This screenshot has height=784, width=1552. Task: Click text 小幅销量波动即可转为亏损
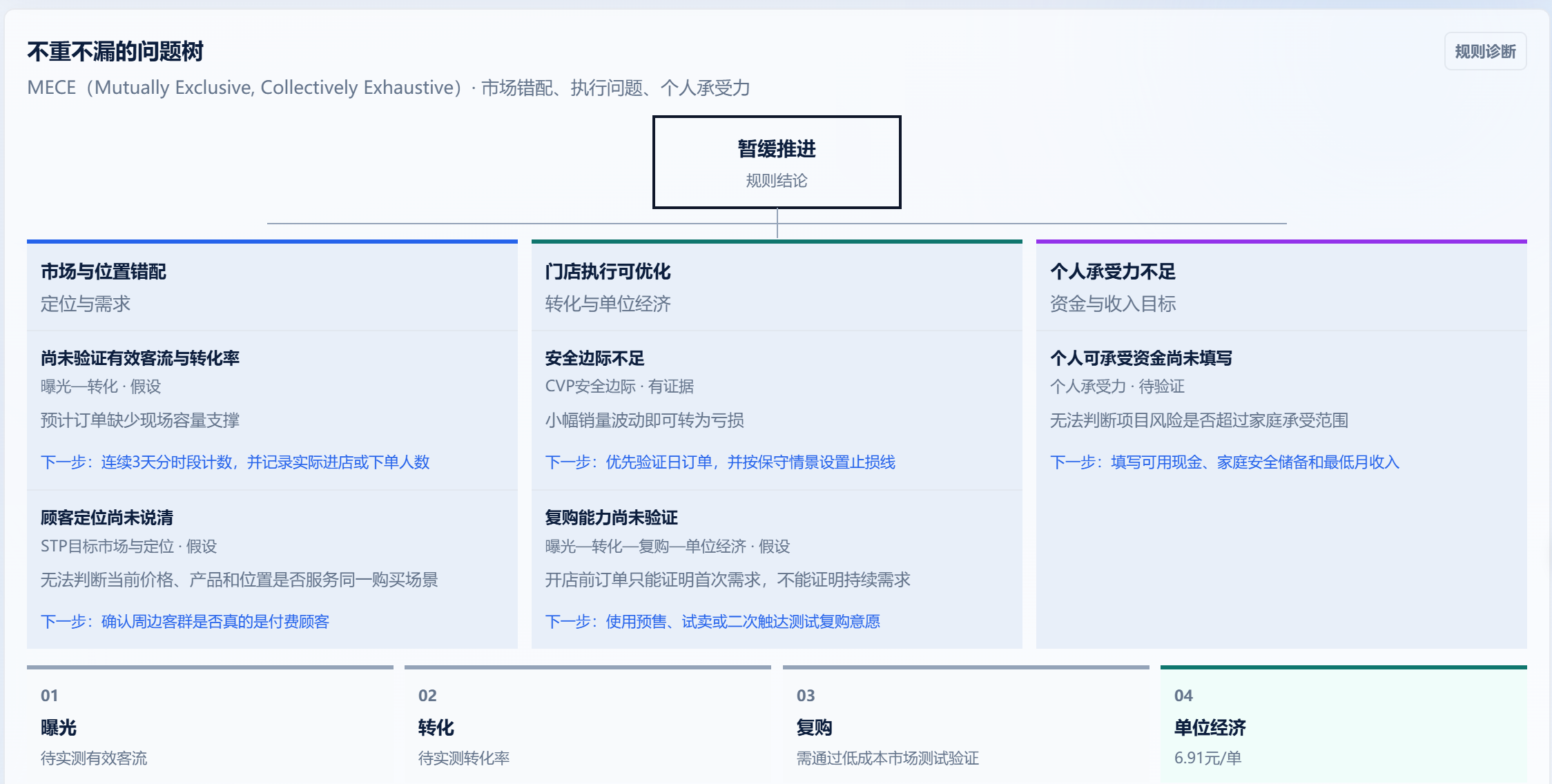click(645, 420)
